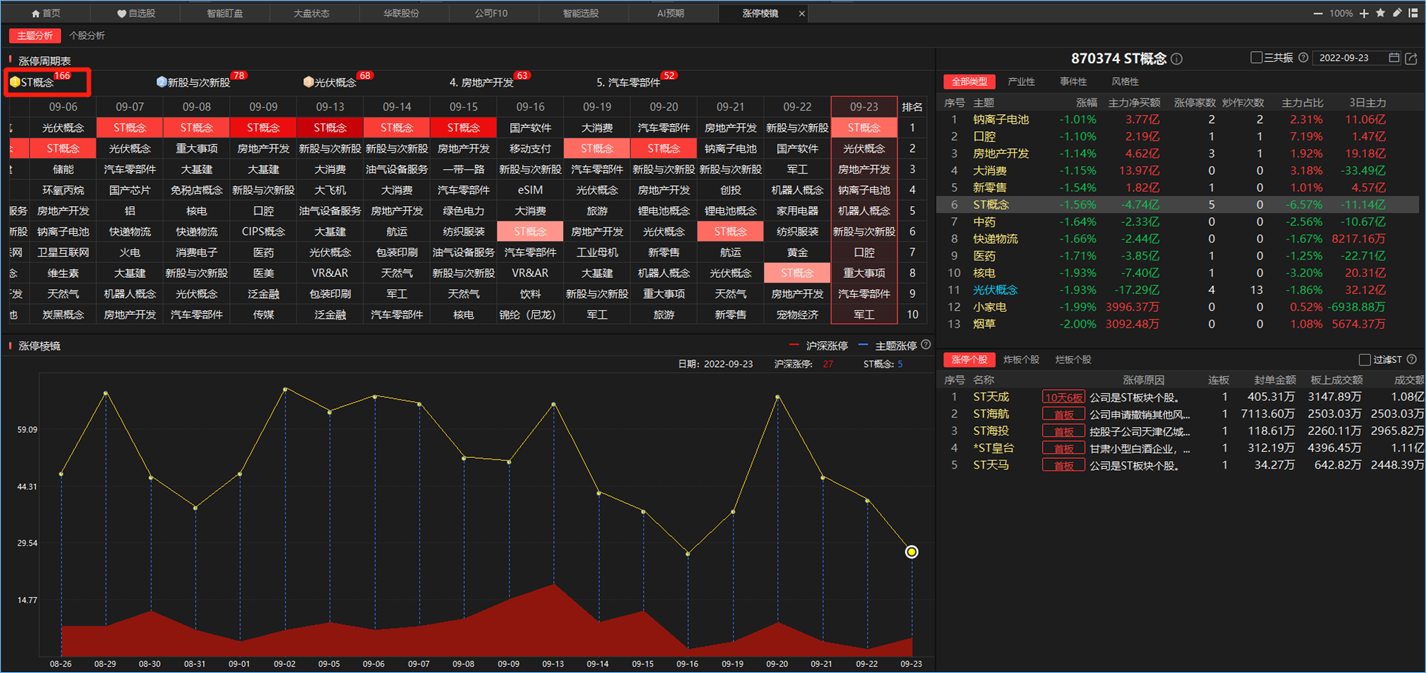1426x673 pixels.
Task: Click the help icon beside 主题涨停 legend
Action: tap(926, 345)
